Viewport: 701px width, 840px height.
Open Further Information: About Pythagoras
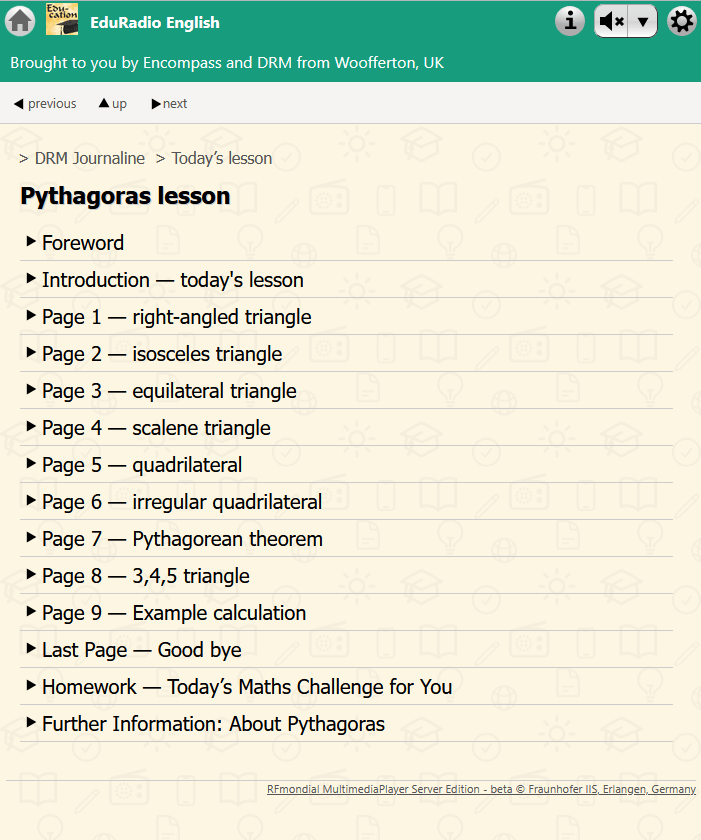(x=346, y=723)
